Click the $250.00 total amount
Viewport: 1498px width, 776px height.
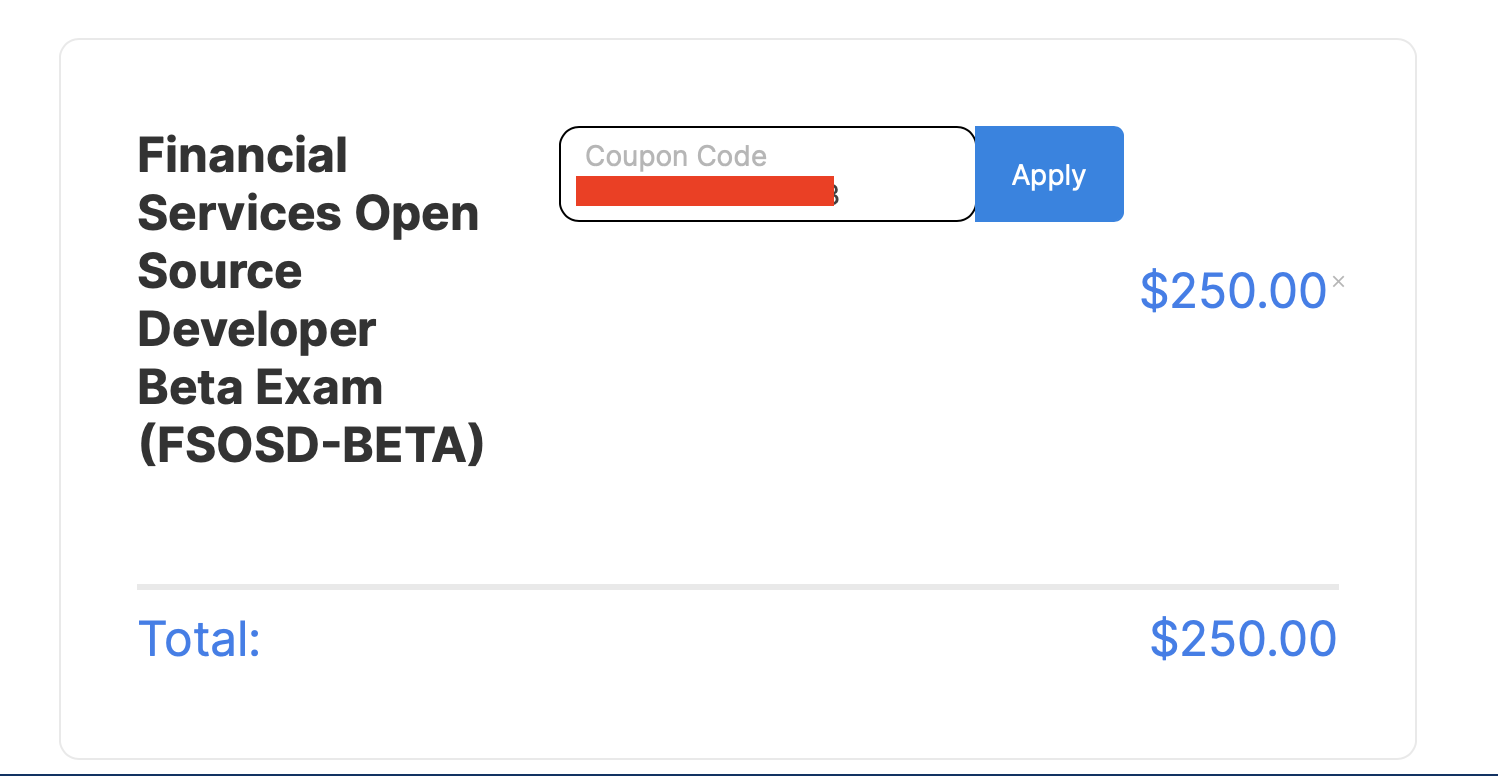click(x=1243, y=639)
